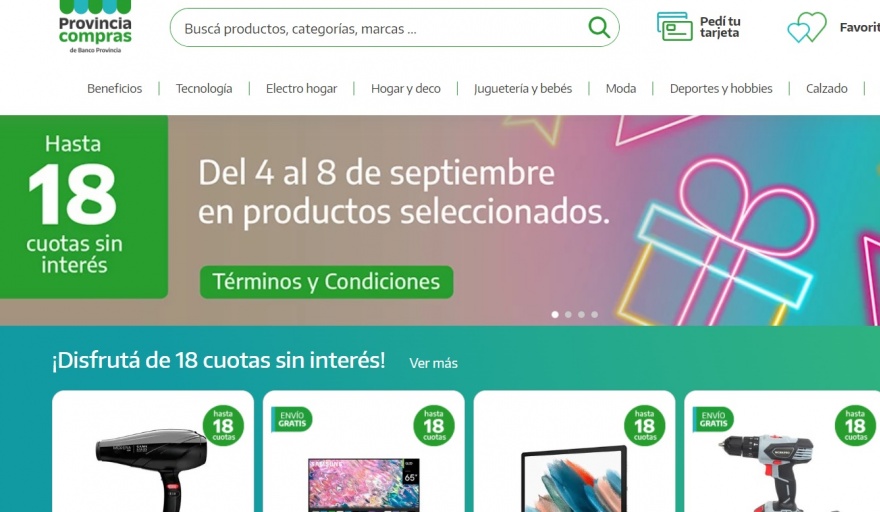Click the search magnifier icon
Screen dimensions: 880x512
click(599, 27)
